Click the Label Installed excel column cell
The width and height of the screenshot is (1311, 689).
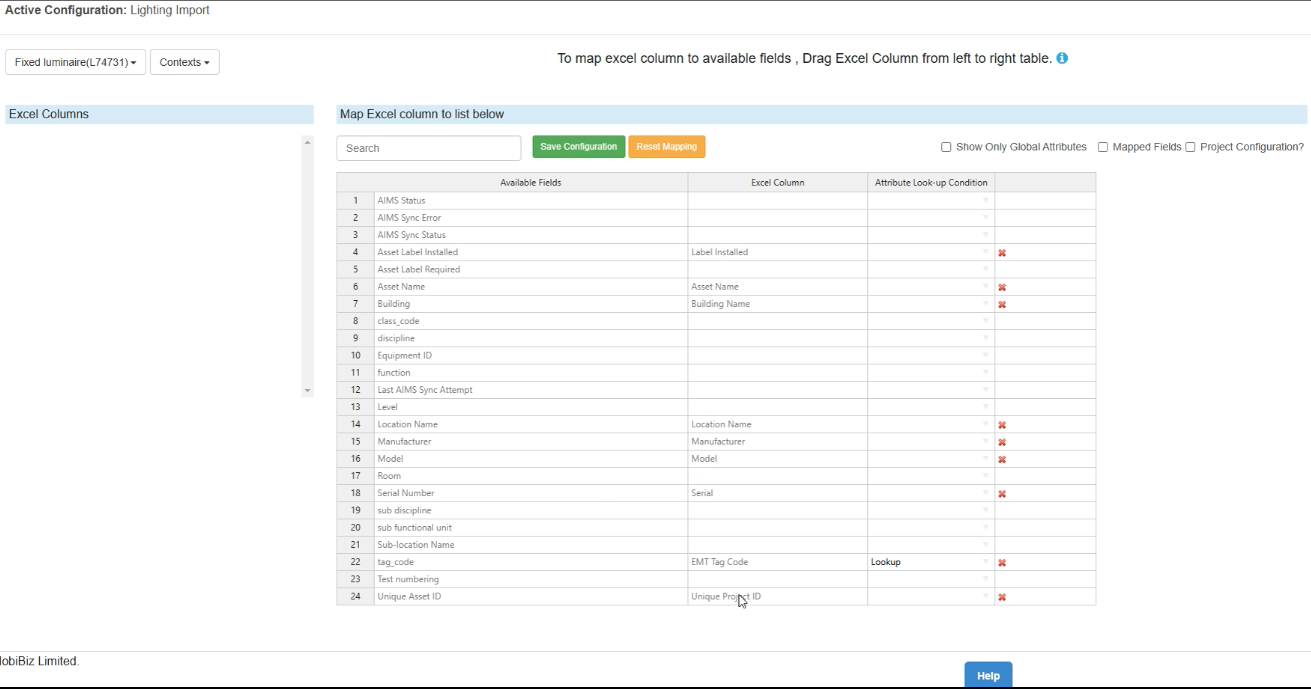[777, 252]
